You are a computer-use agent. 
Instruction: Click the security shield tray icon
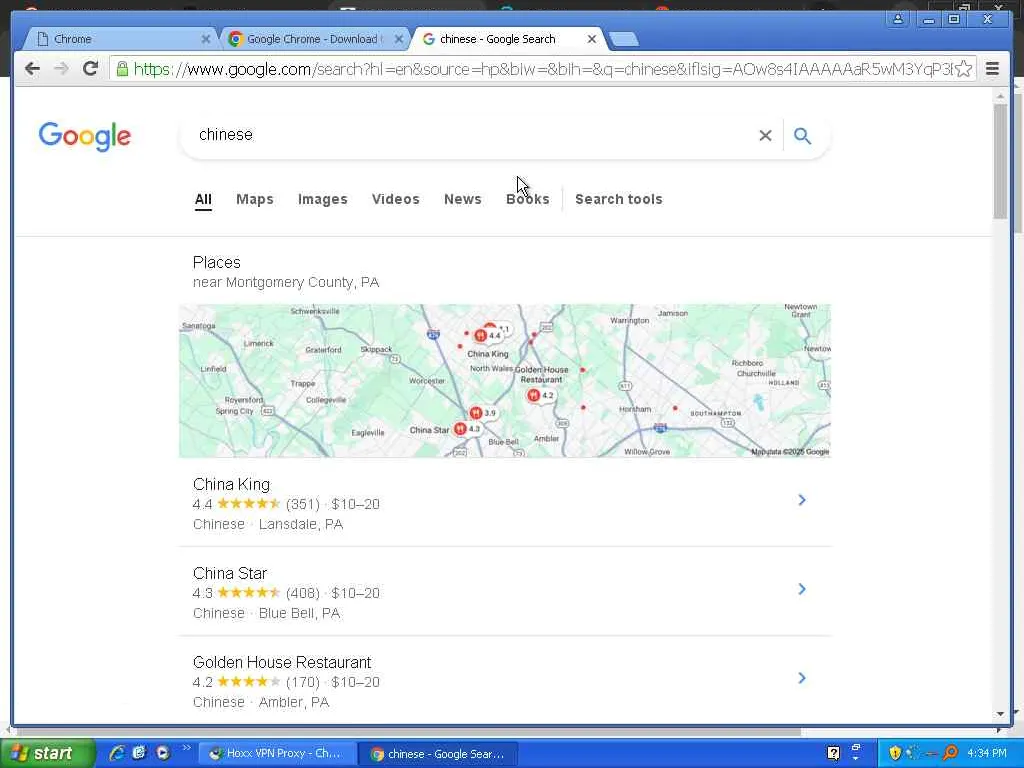click(x=895, y=753)
